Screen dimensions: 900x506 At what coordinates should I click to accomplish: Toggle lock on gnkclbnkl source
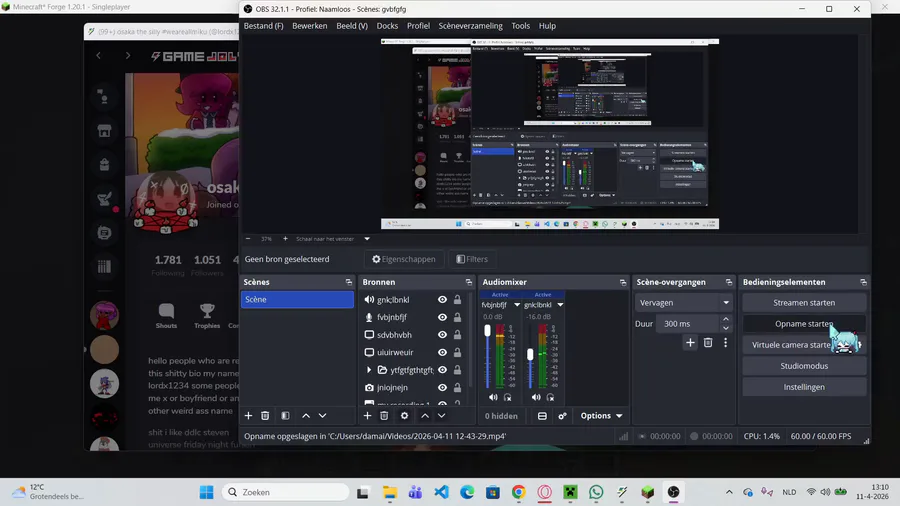point(457,299)
